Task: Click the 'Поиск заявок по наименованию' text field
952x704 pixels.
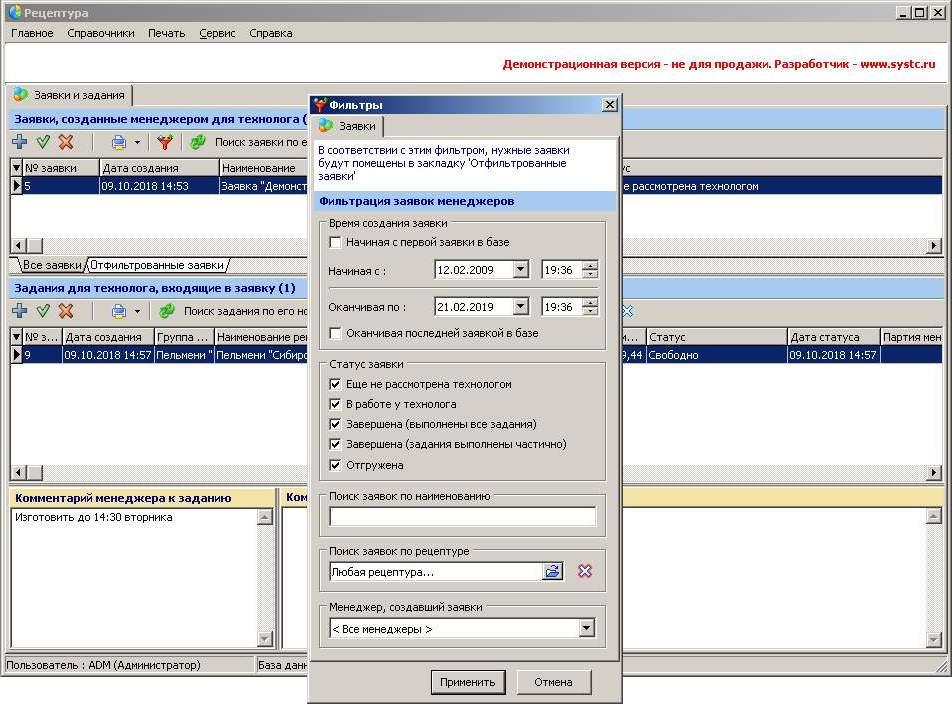Action: (462, 517)
